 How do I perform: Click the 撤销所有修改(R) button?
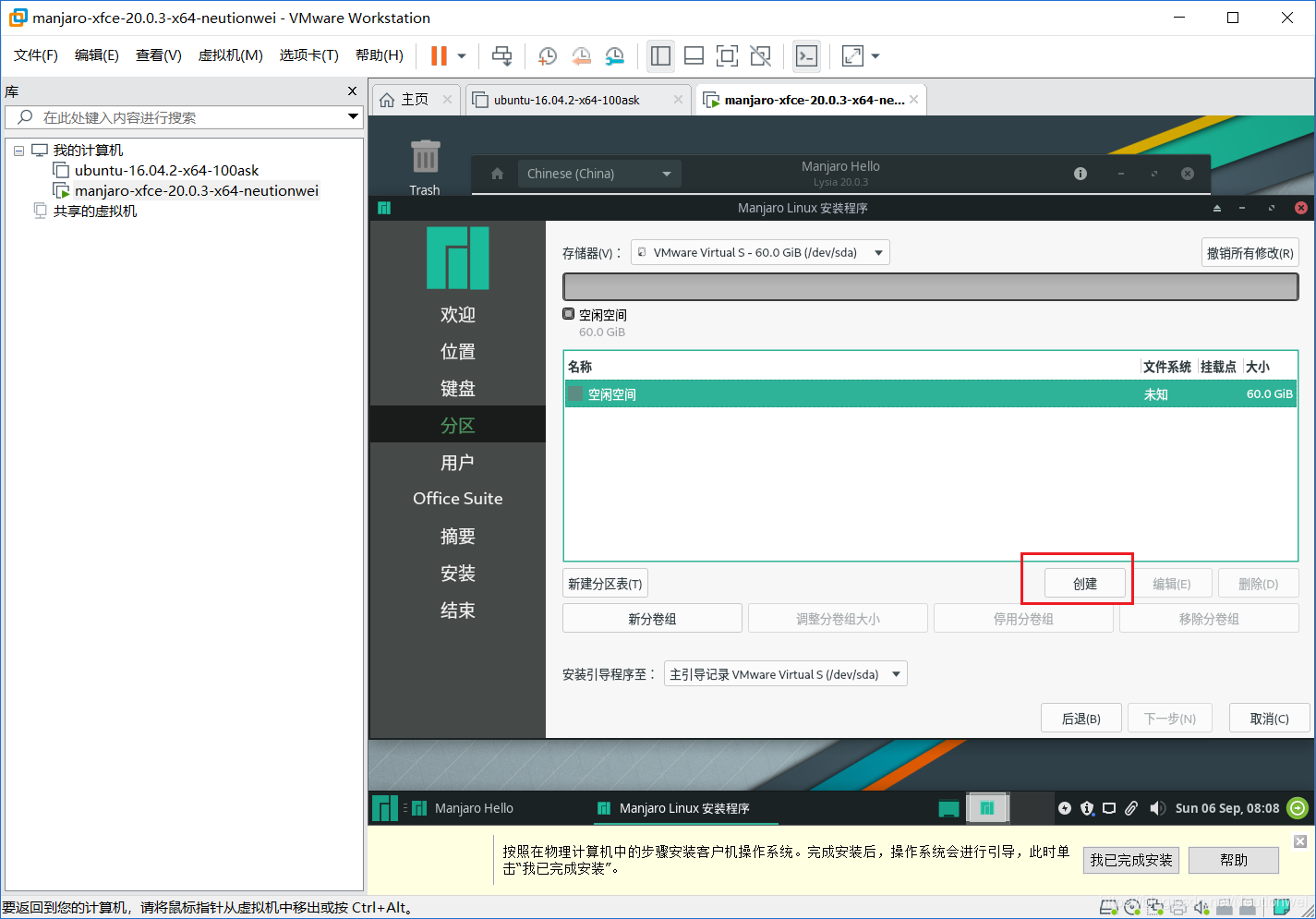click(x=1250, y=253)
